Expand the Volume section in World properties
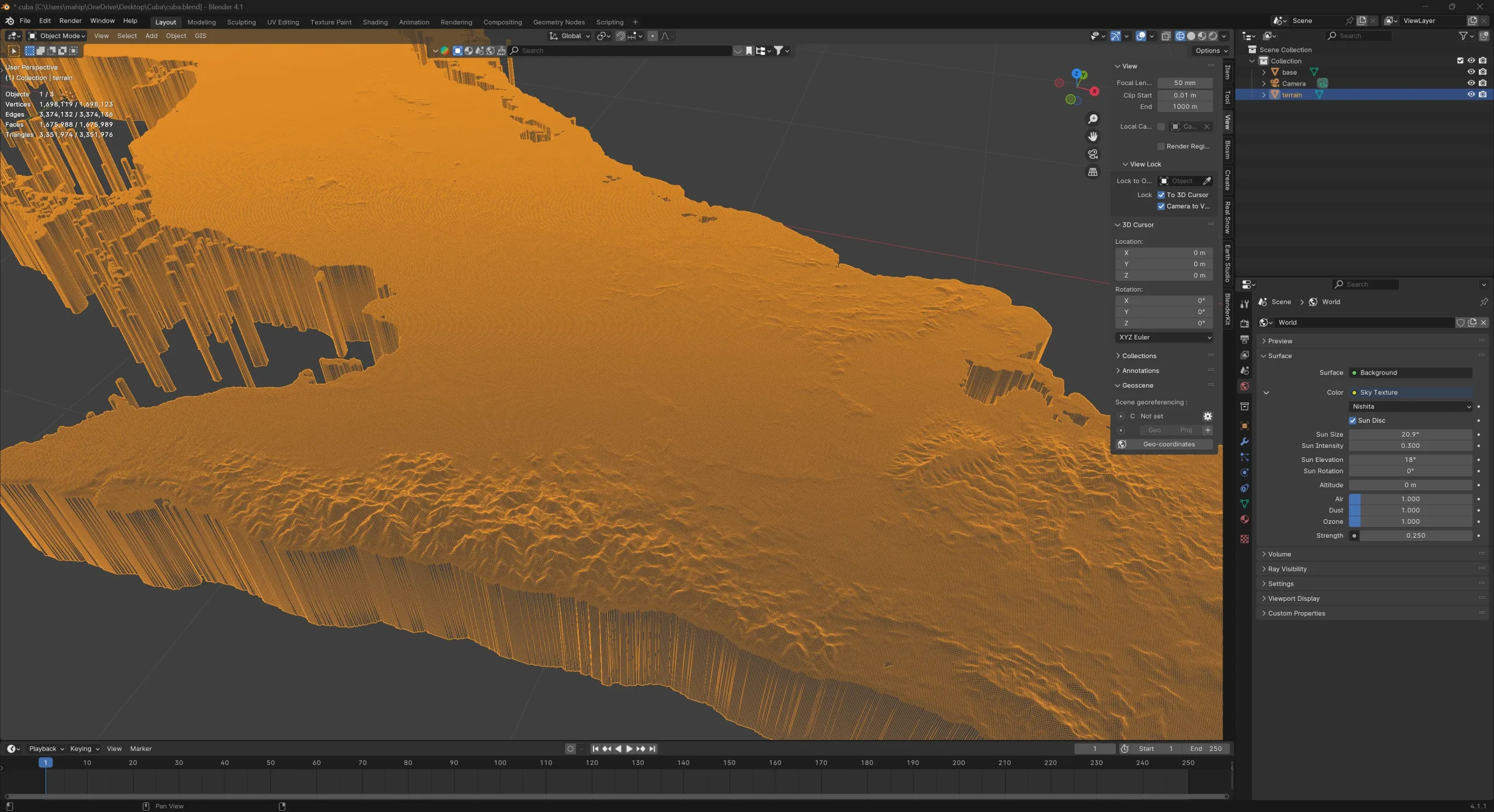Screen dimensions: 1494x812 coord(1279,554)
